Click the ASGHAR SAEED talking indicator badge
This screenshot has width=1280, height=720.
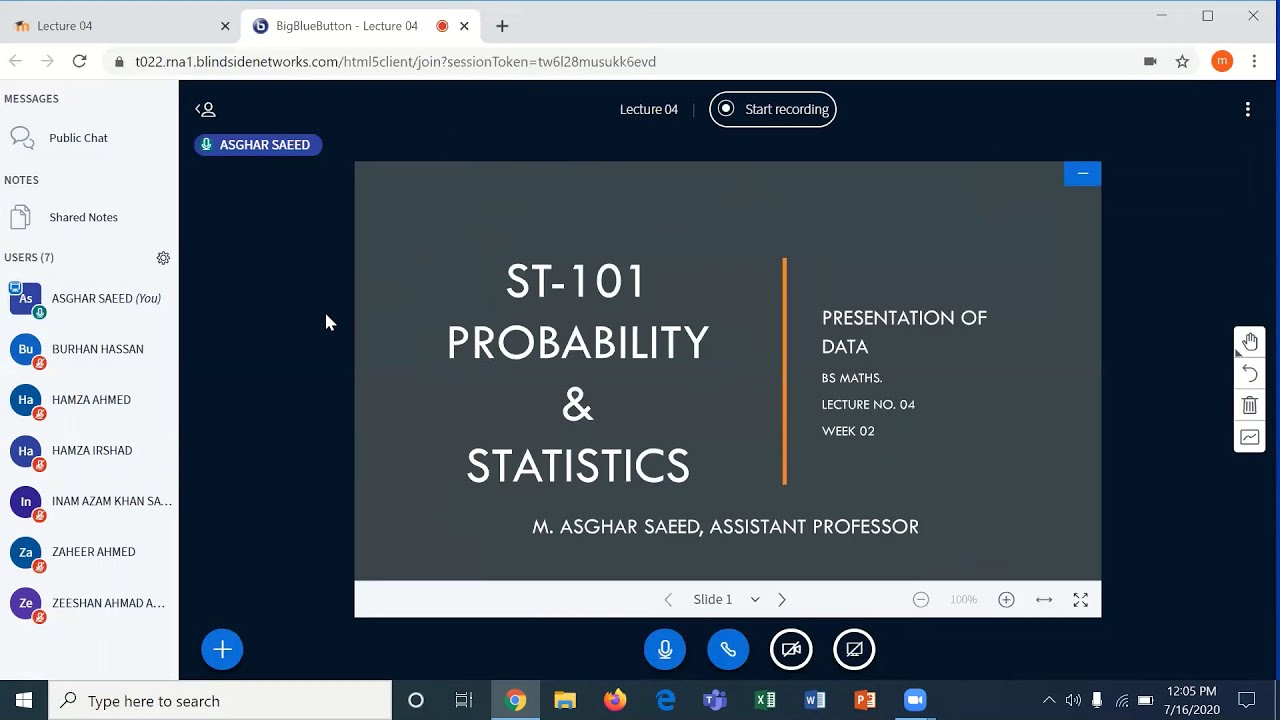(258, 145)
